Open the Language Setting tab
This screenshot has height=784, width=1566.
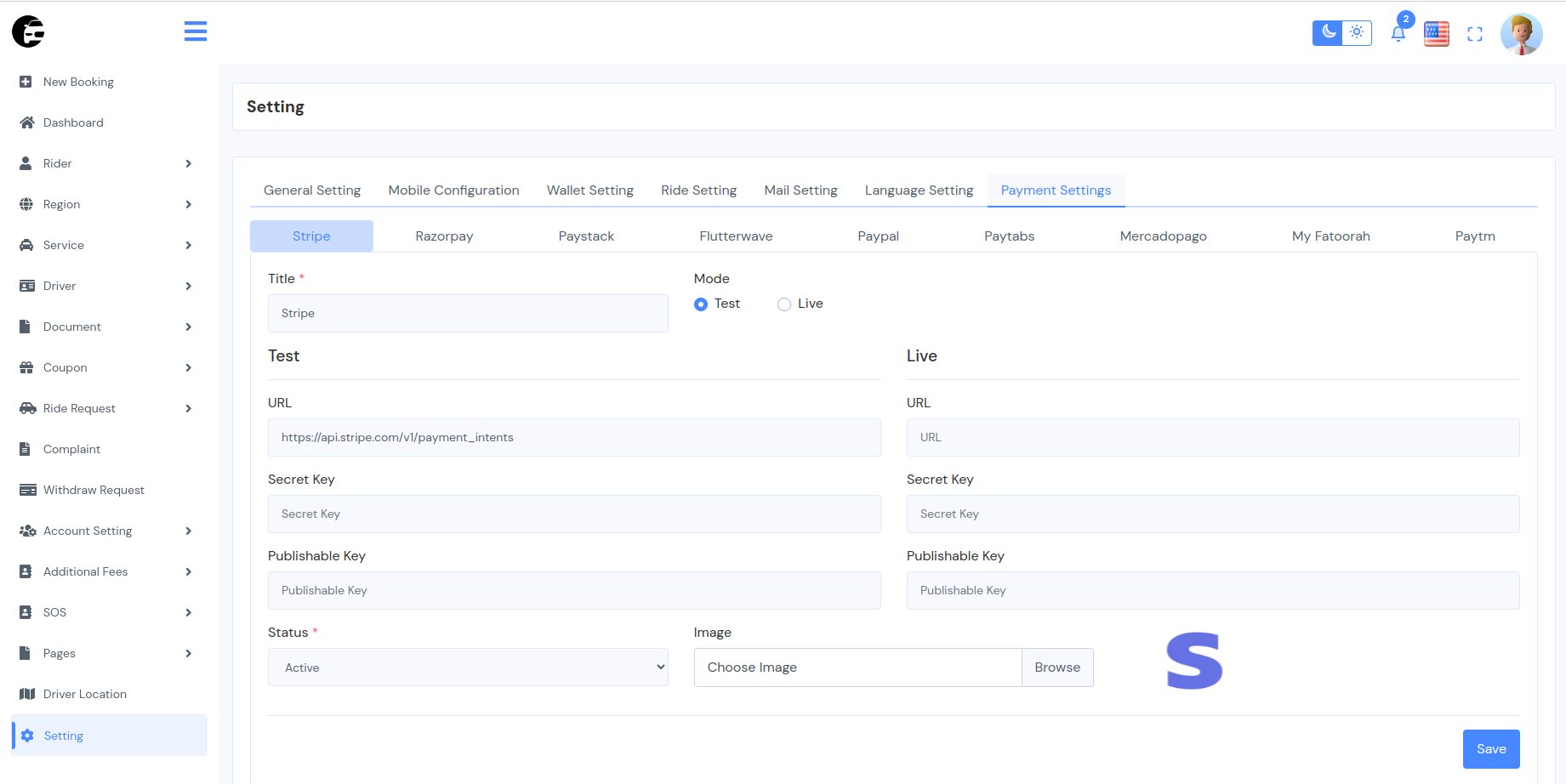tap(919, 190)
